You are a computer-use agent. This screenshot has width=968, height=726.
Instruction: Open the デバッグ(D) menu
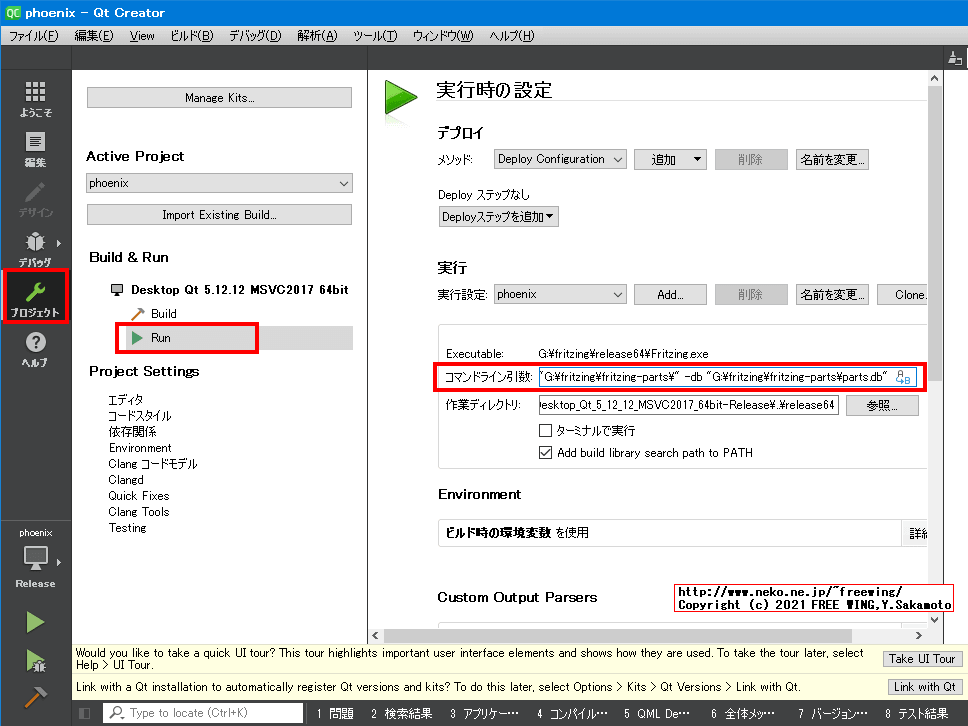pyautogui.click(x=255, y=36)
